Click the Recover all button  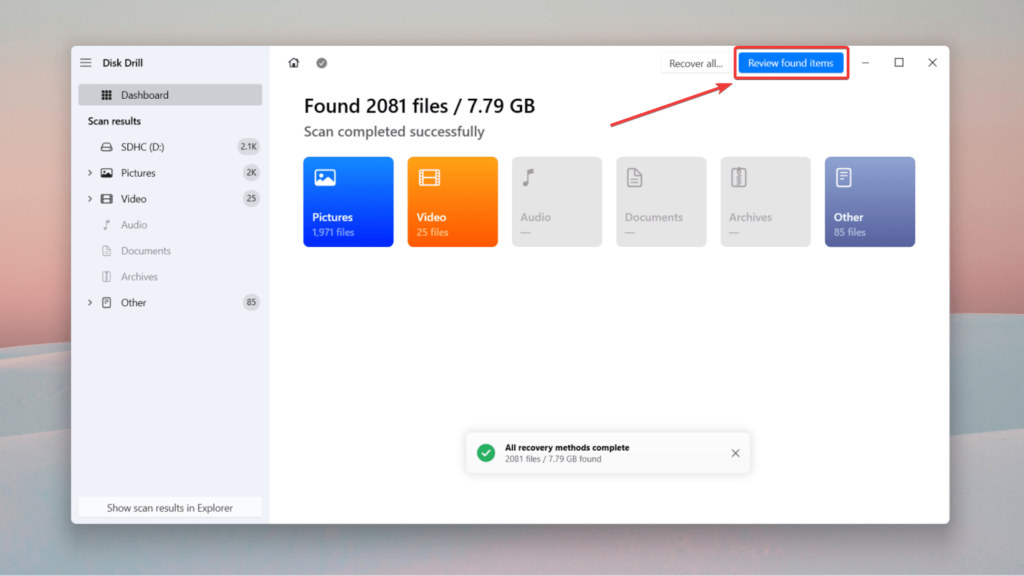coord(697,62)
